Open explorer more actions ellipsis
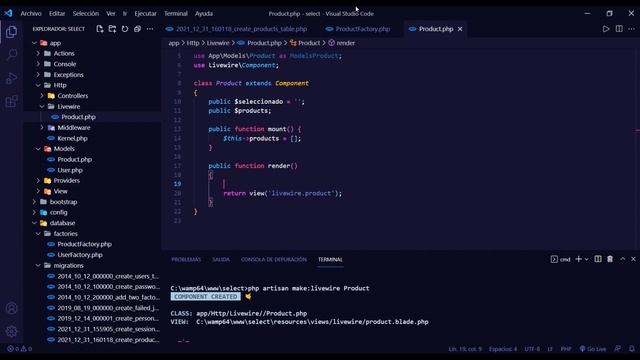 click(x=150, y=29)
